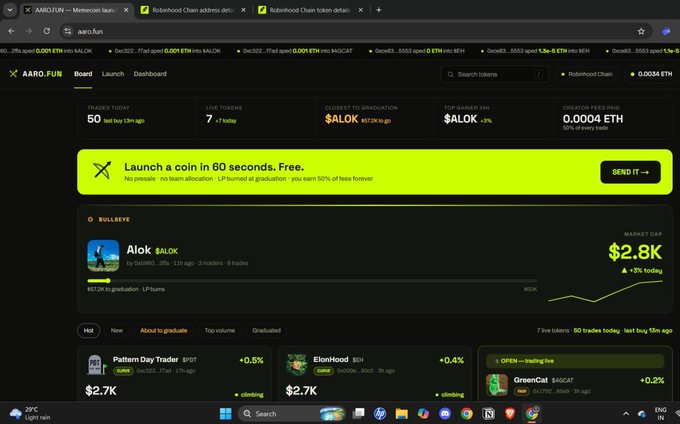Select the Hot filter chip
The image size is (680, 424).
point(88,330)
